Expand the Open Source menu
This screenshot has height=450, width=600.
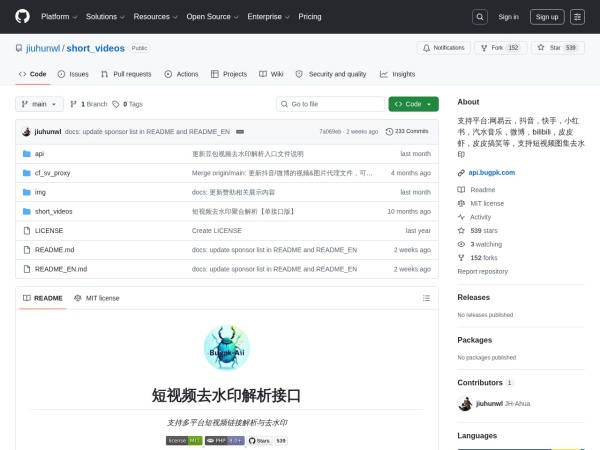pos(212,16)
